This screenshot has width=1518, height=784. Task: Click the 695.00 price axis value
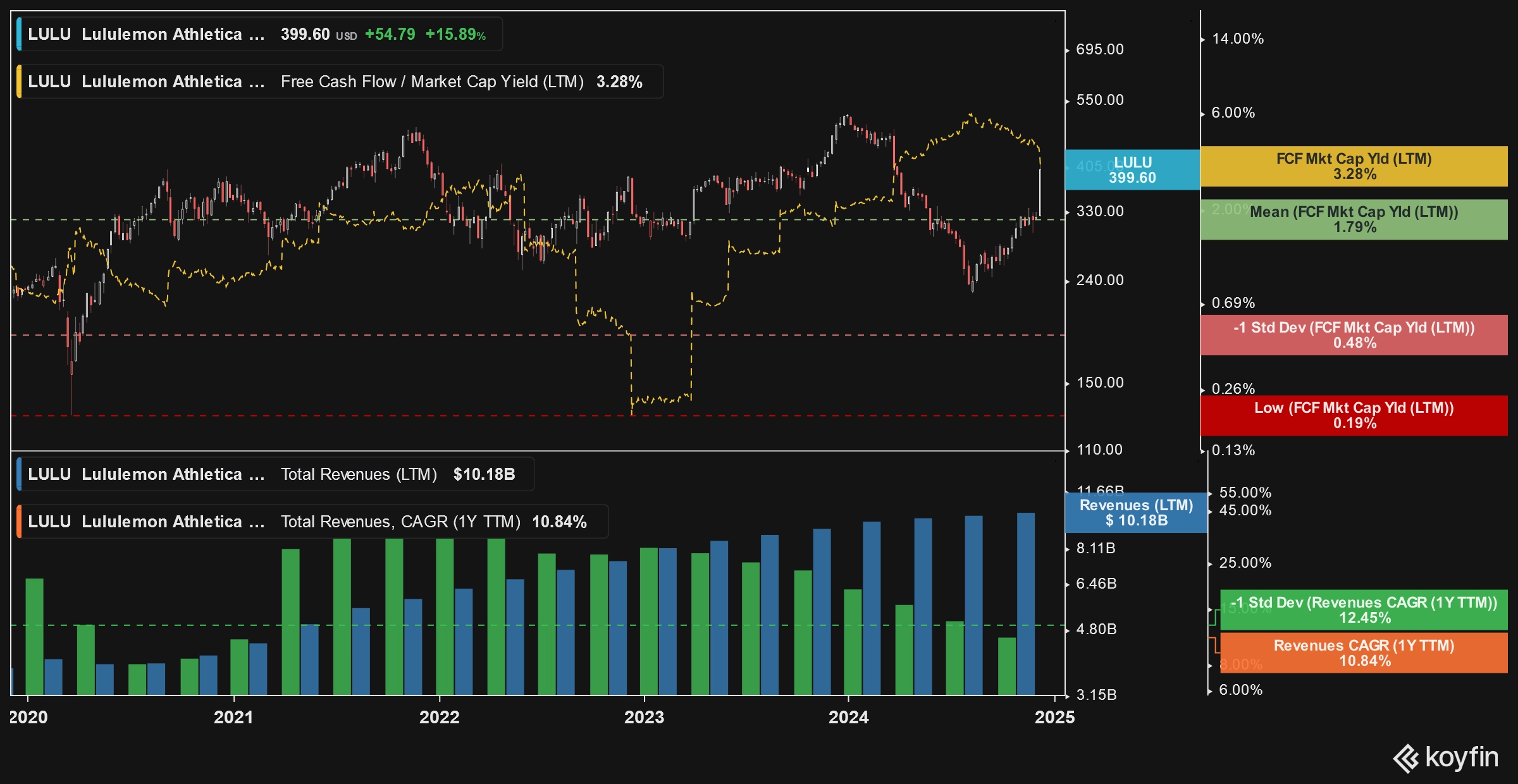[x=1100, y=49]
